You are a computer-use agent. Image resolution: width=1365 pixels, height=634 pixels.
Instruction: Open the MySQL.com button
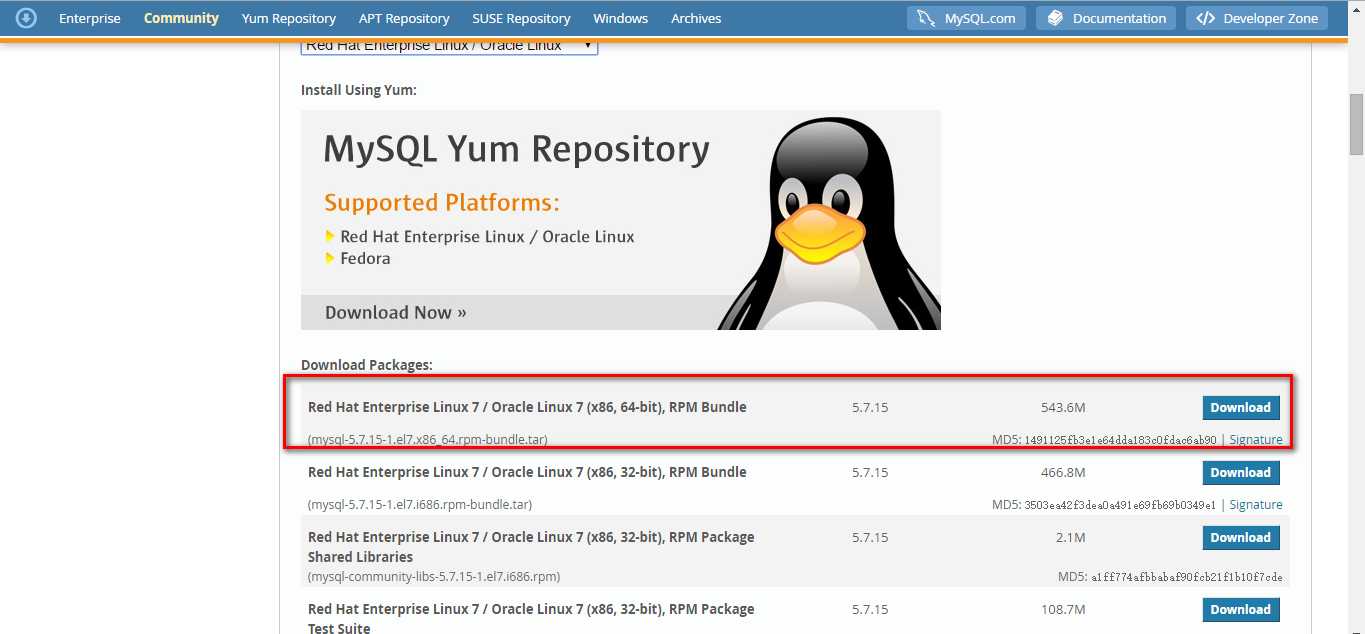coord(967,18)
